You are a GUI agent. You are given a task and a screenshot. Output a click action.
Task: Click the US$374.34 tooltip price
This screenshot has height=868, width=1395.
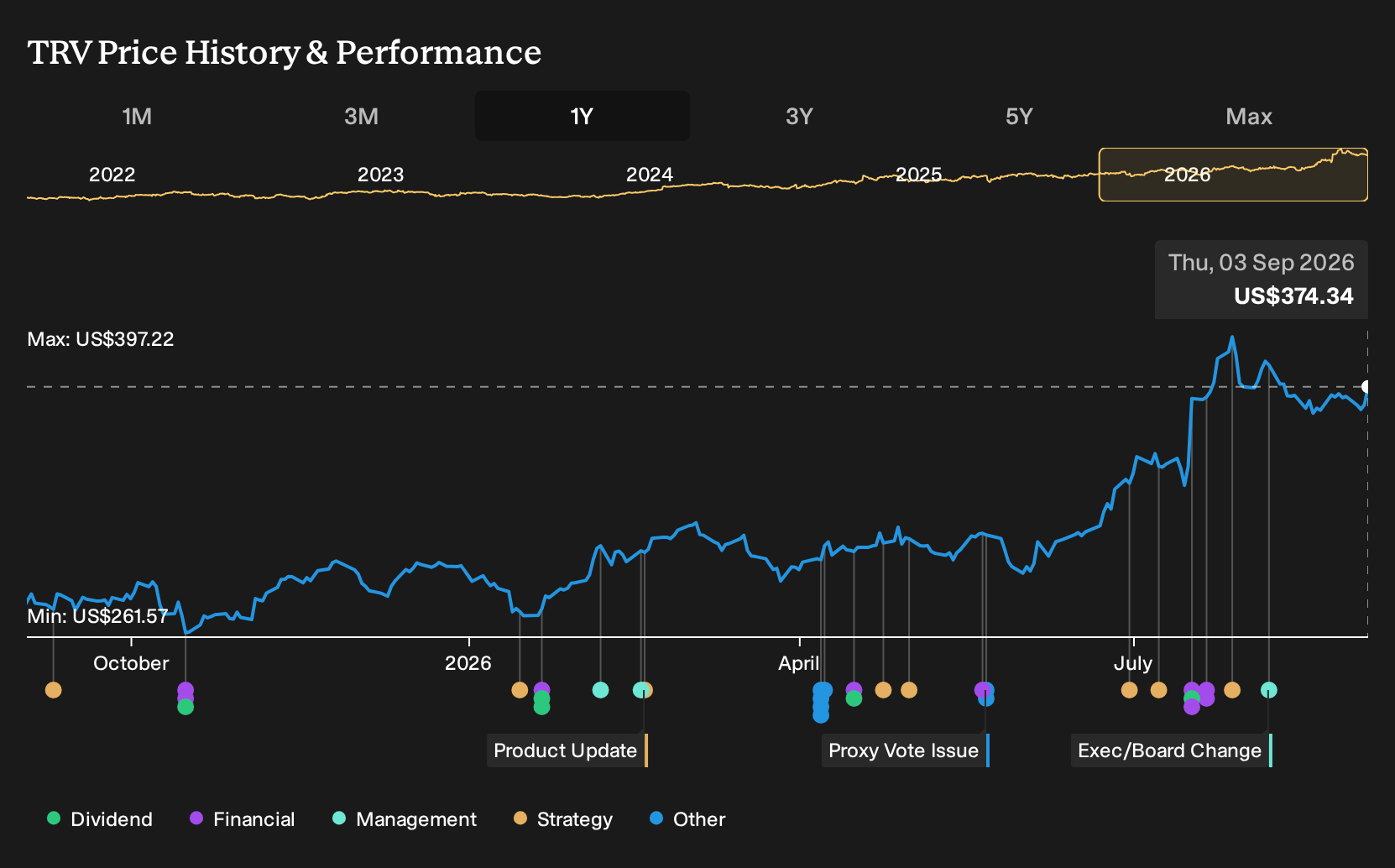[x=1293, y=296]
